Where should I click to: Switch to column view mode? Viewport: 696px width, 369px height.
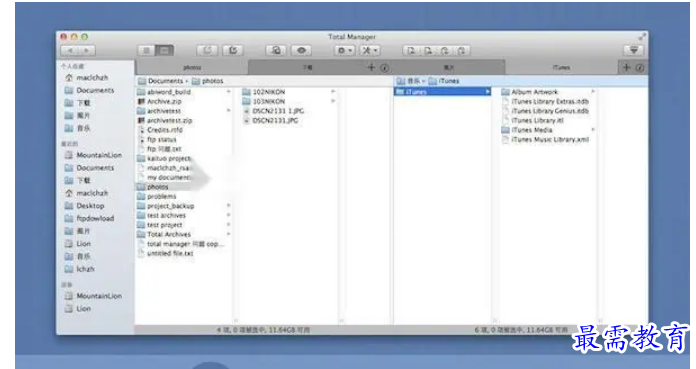164,51
